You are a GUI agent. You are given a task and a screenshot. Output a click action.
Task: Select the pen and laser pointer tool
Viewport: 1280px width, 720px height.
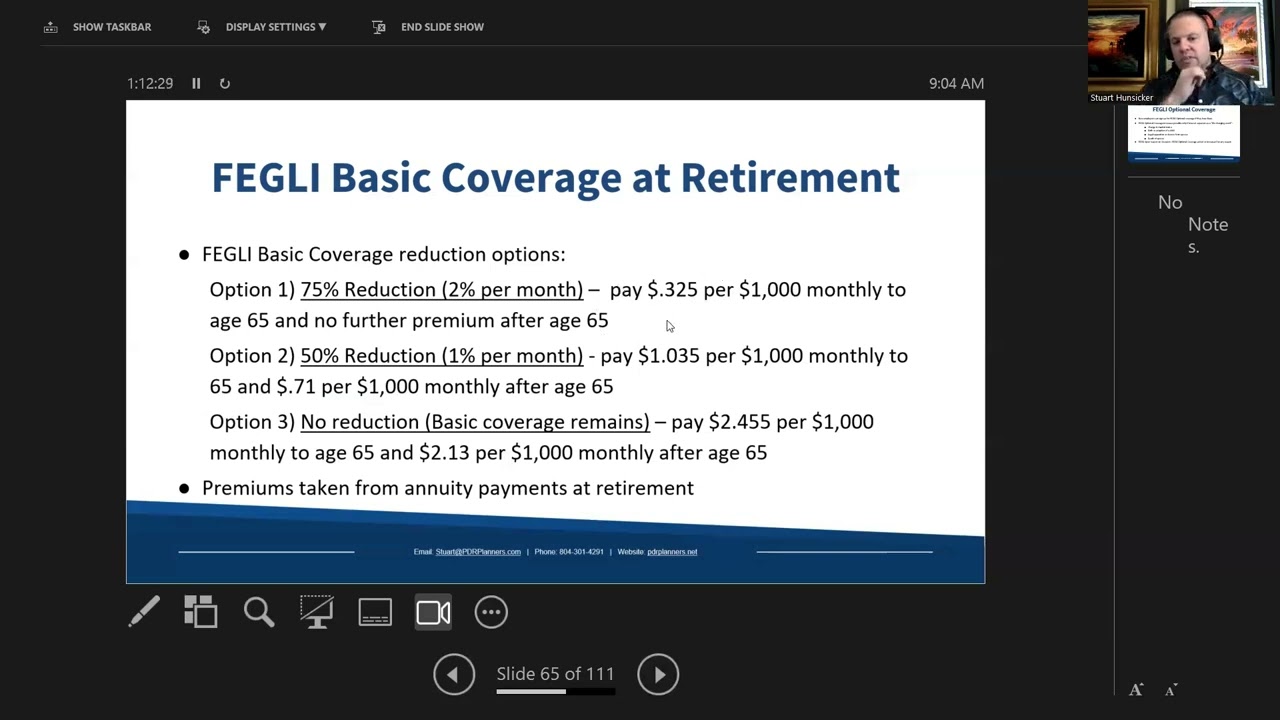point(144,612)
